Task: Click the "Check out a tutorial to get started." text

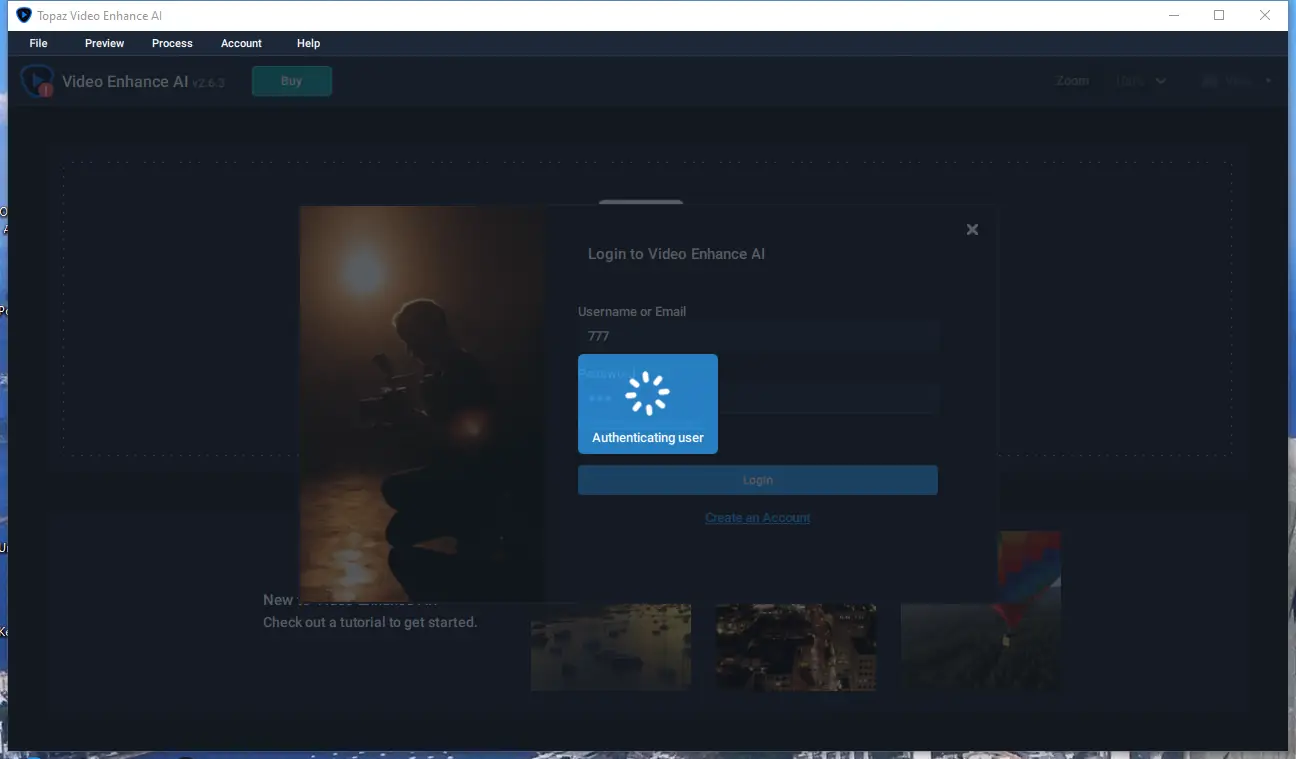Action: (370, 622)
